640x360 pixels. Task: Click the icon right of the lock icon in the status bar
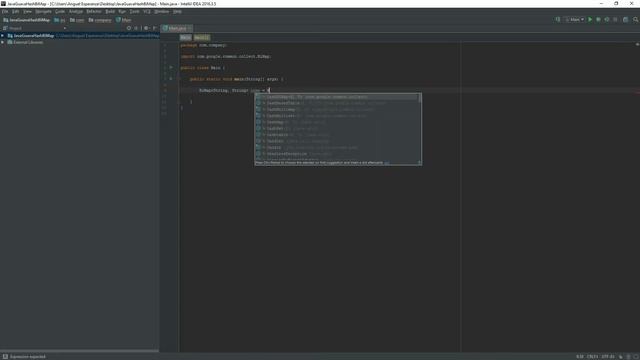pyautogui.click(x=629, y=356)
